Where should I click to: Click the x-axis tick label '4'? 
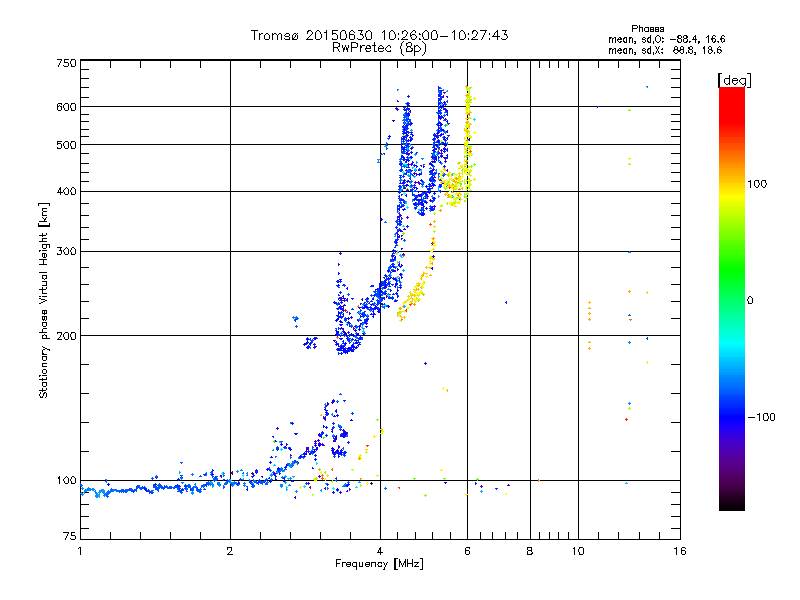tap(380, 551)
